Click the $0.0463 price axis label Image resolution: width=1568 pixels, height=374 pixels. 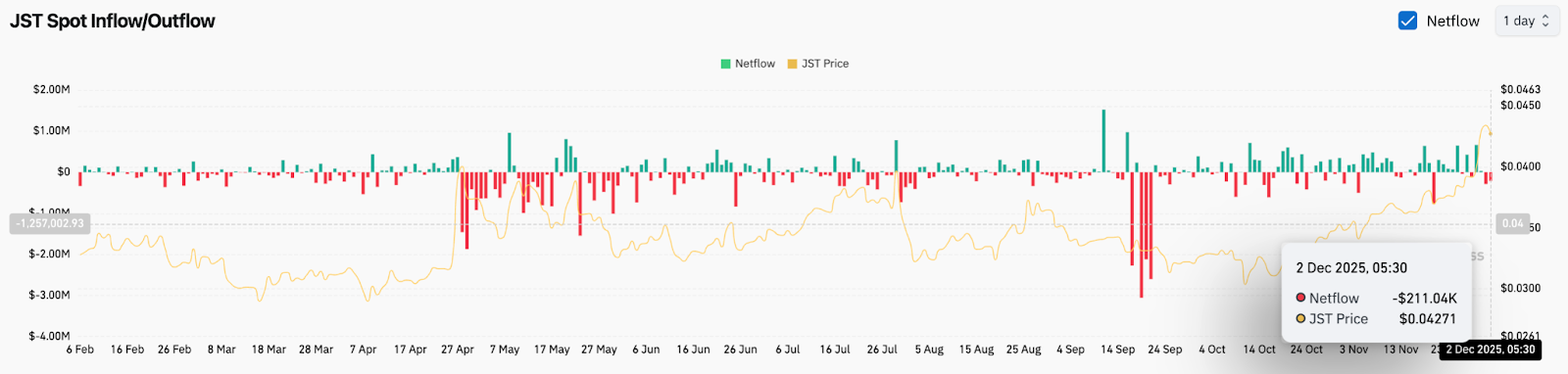point(1520,89)
